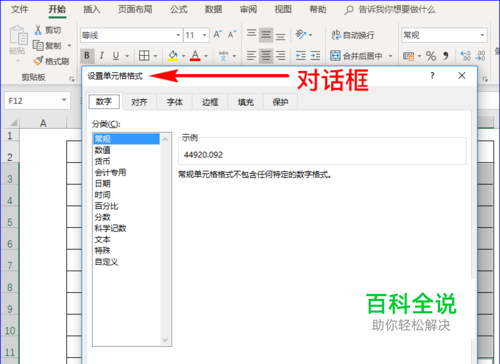
Task: Open the 对齐 tab in dialog
Action: coord(139,102)
